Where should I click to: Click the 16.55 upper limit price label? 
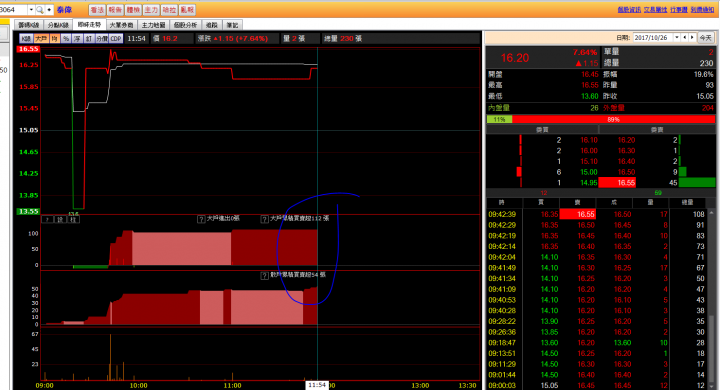pos(28,49)
